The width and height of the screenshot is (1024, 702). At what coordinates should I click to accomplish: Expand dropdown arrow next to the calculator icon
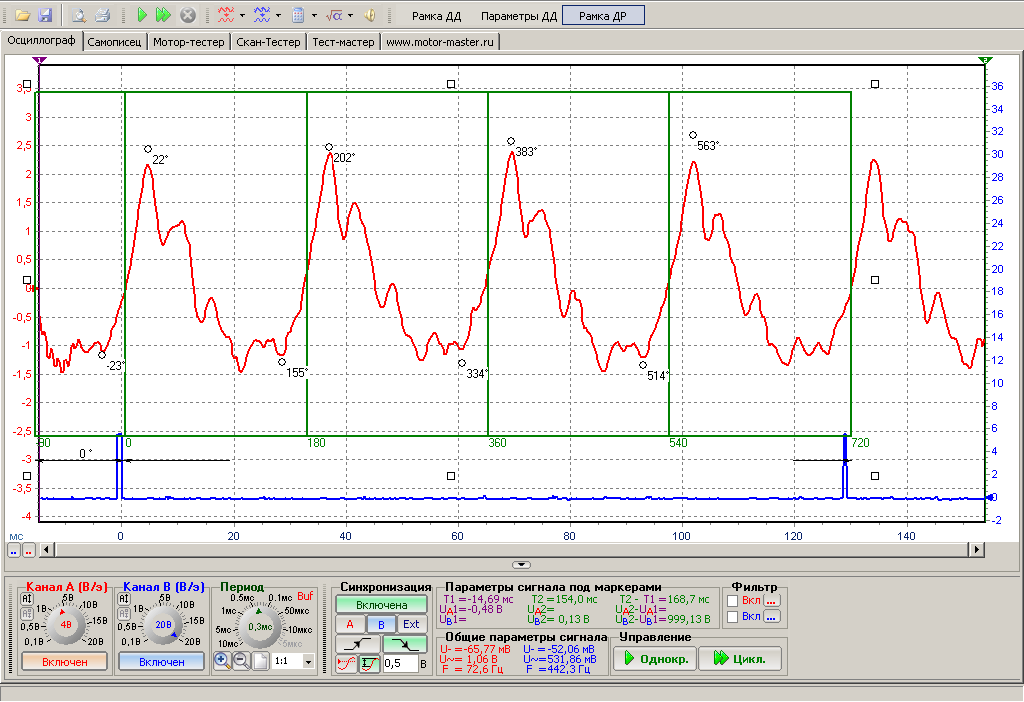(x=314, y=16)
